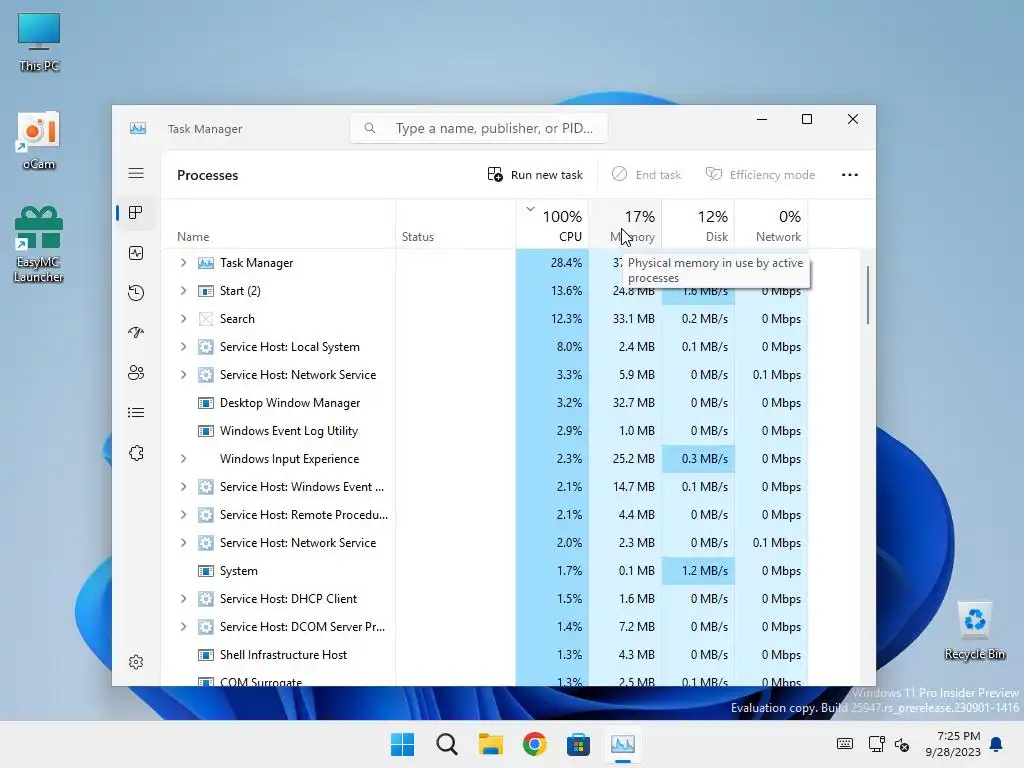Image resolution: width=1024 pixels, height=768 pixels.
Task: Select the Shell Infrastructure Host process
Action: point(485,654)
